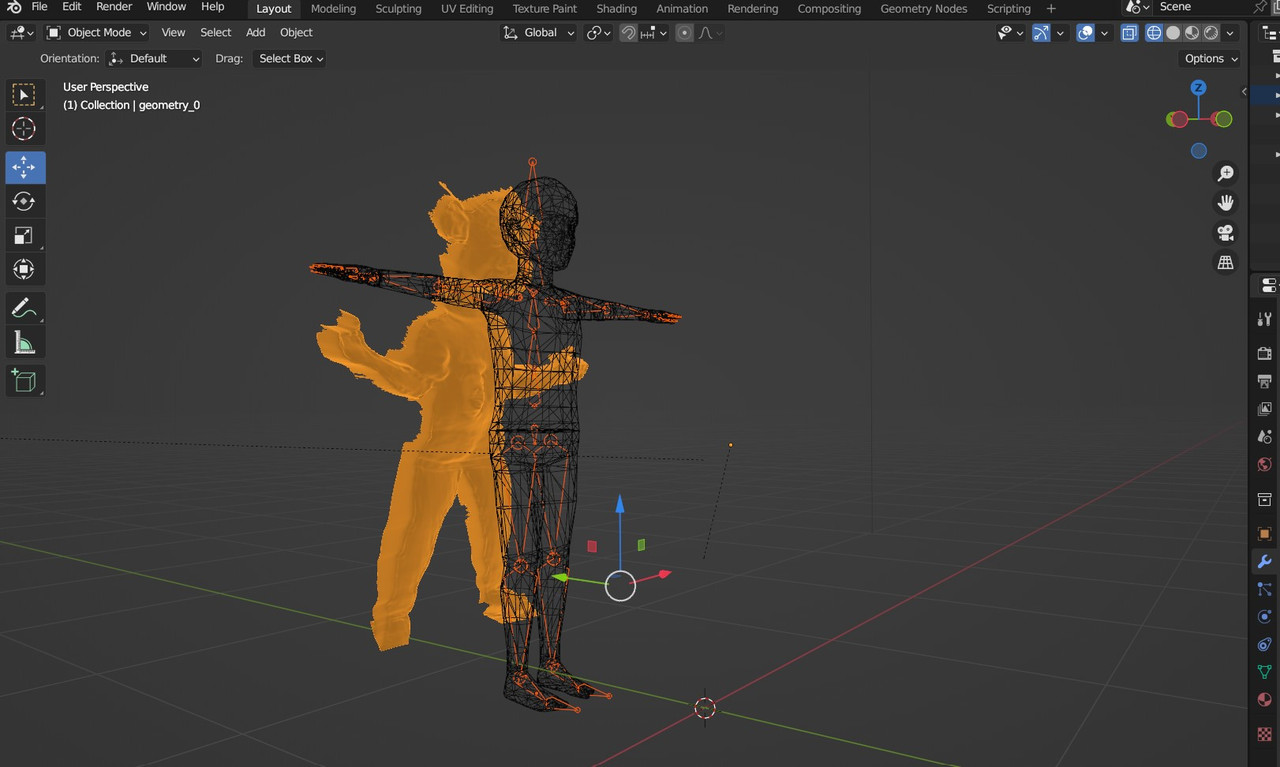The image size is (1280, 767).
Task: Open the Output properties tab
Action: click(1265, 382)
